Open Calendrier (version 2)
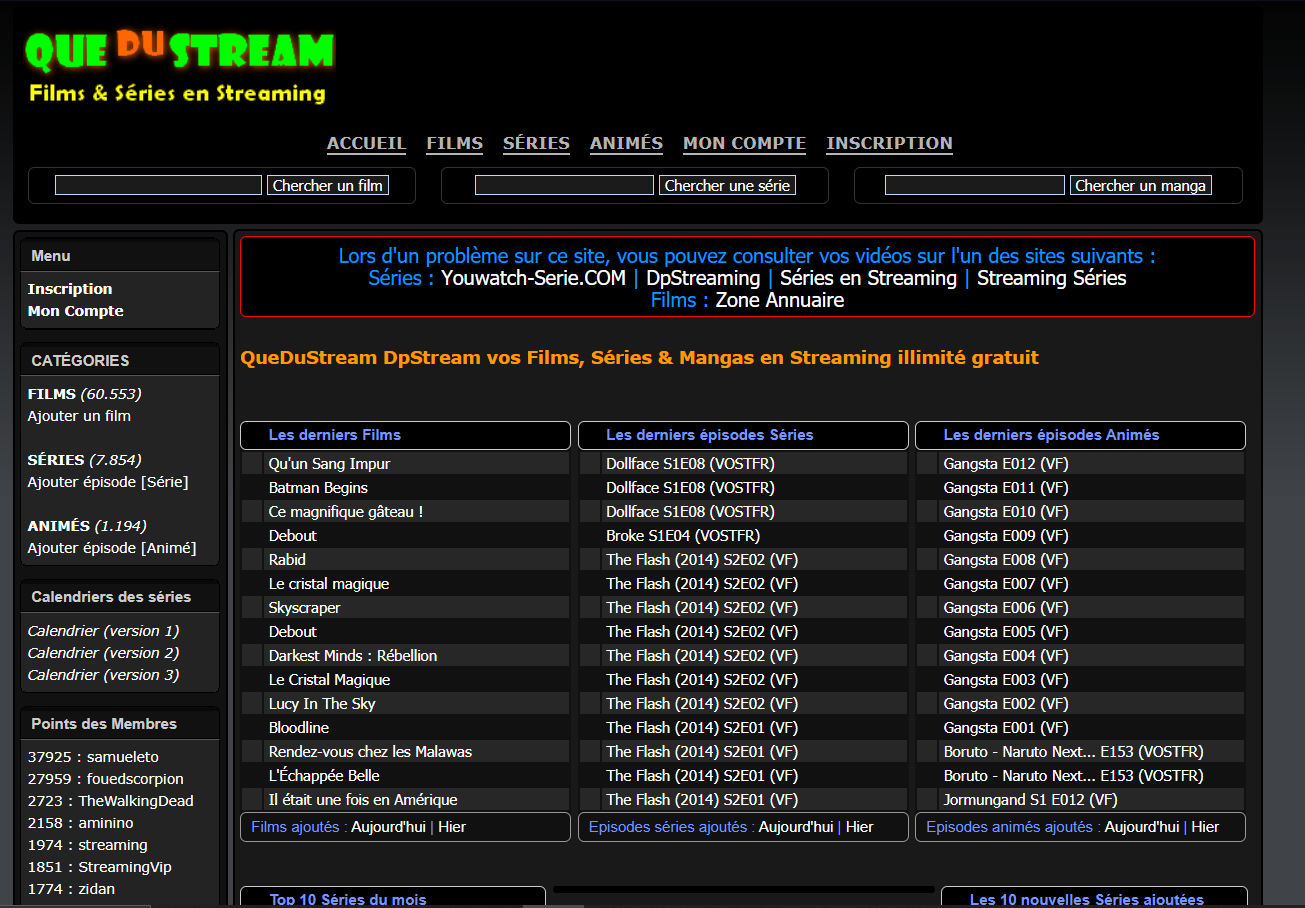This screenshot has width=1305, height=908. 103,653
